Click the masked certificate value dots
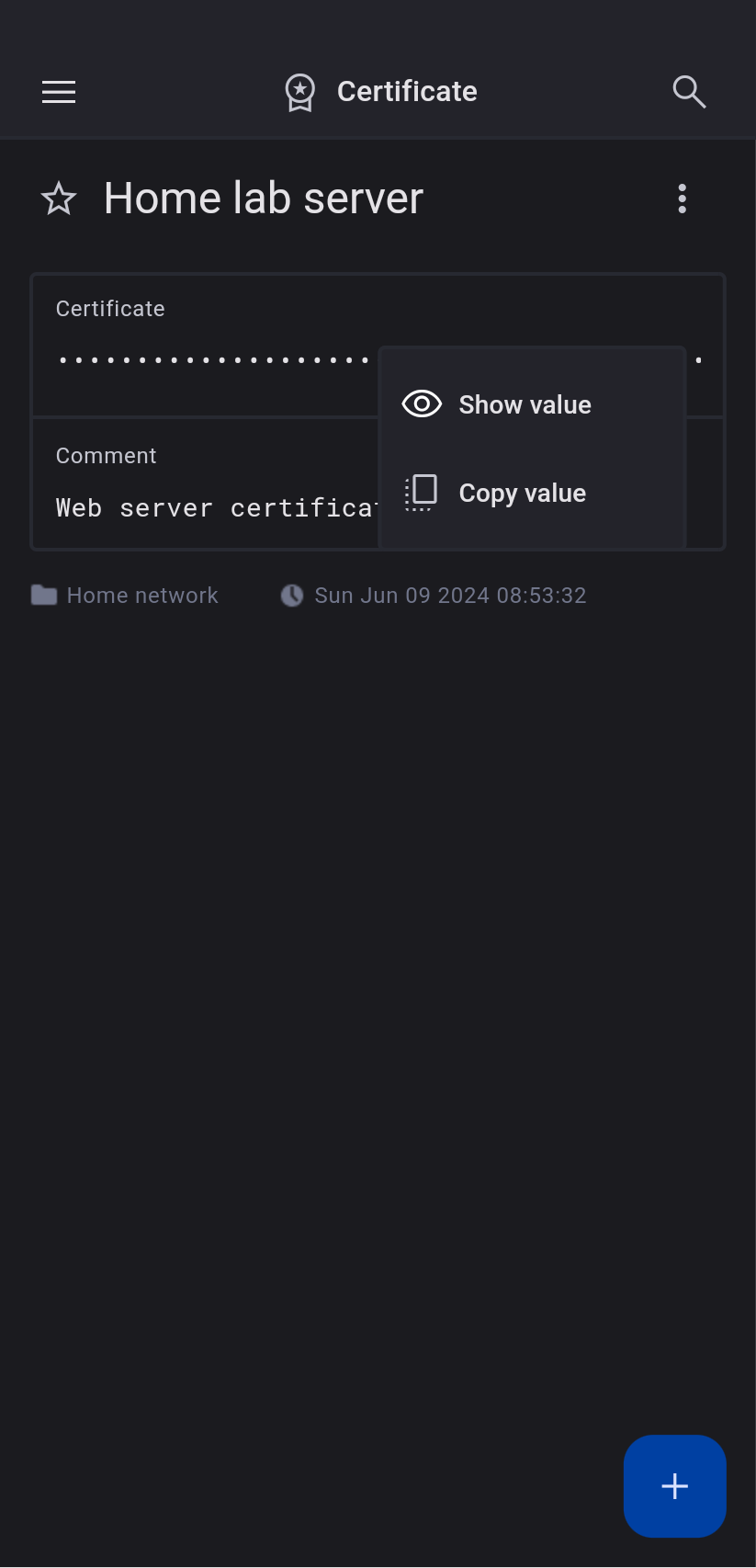This screenshot has height=1568, width=756. click(213, 360)
